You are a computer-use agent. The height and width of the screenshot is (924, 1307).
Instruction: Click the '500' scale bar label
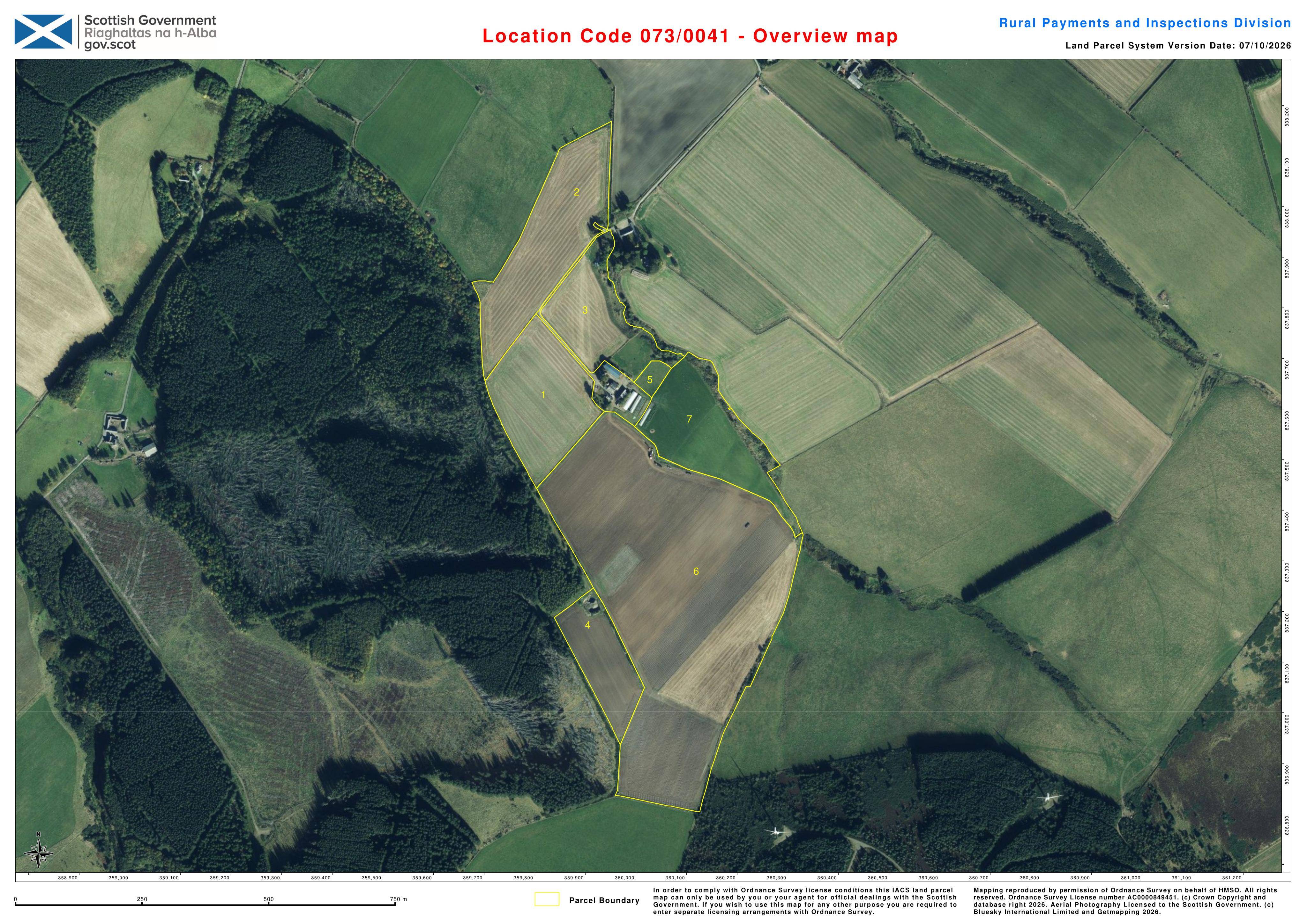tap(269, 899)
